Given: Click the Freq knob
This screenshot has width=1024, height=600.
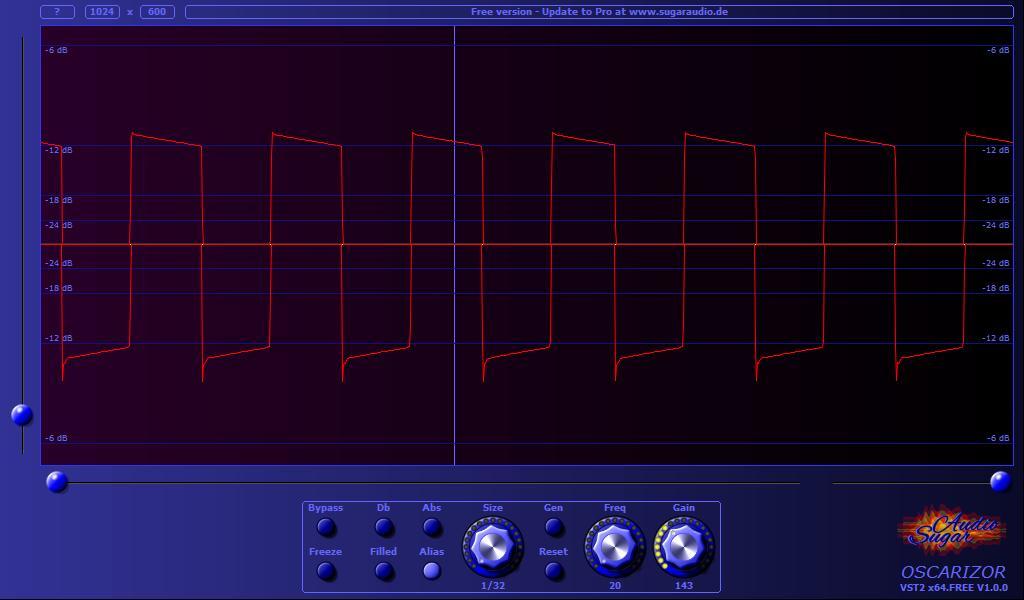Looking at the screenshot, I should [x=614, y=546].
